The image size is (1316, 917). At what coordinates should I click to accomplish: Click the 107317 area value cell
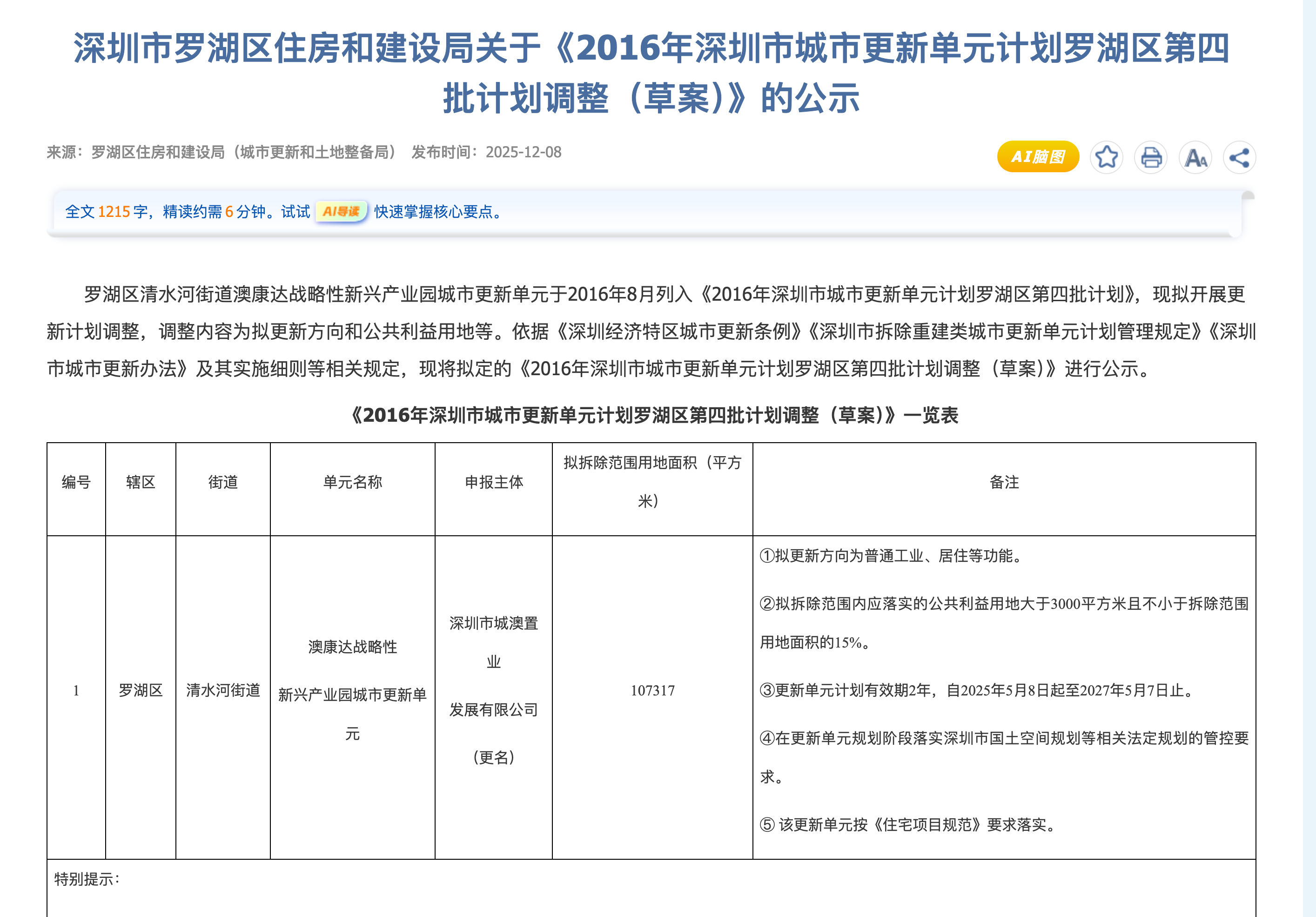point(652,690)
